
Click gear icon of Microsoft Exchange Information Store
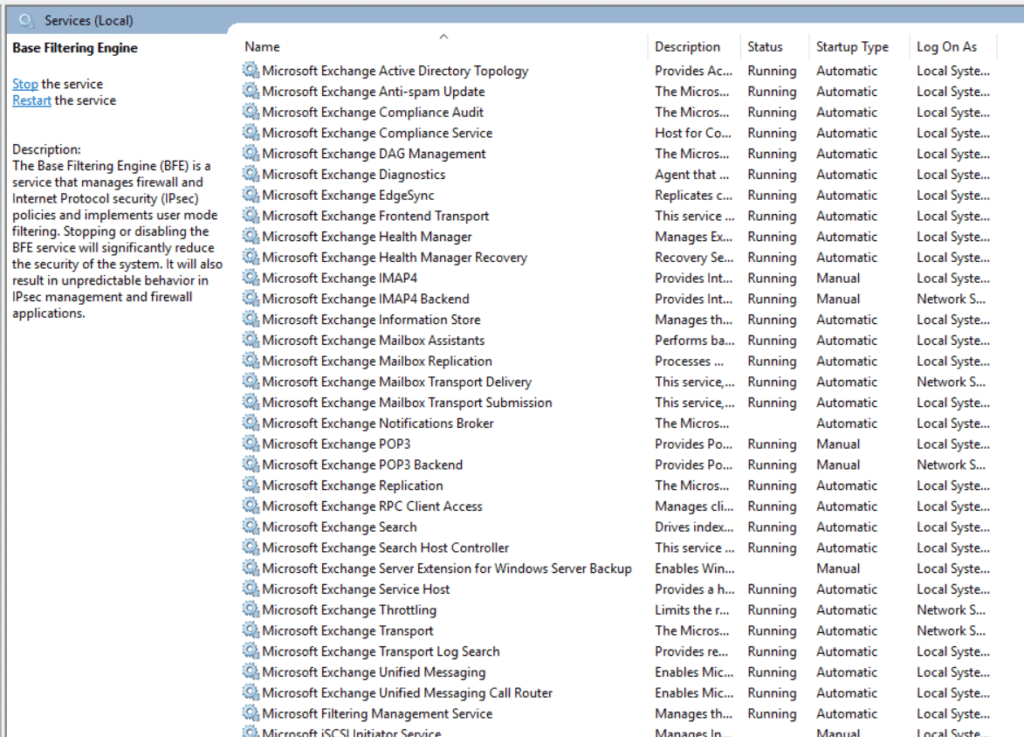[x=250, y=320]
